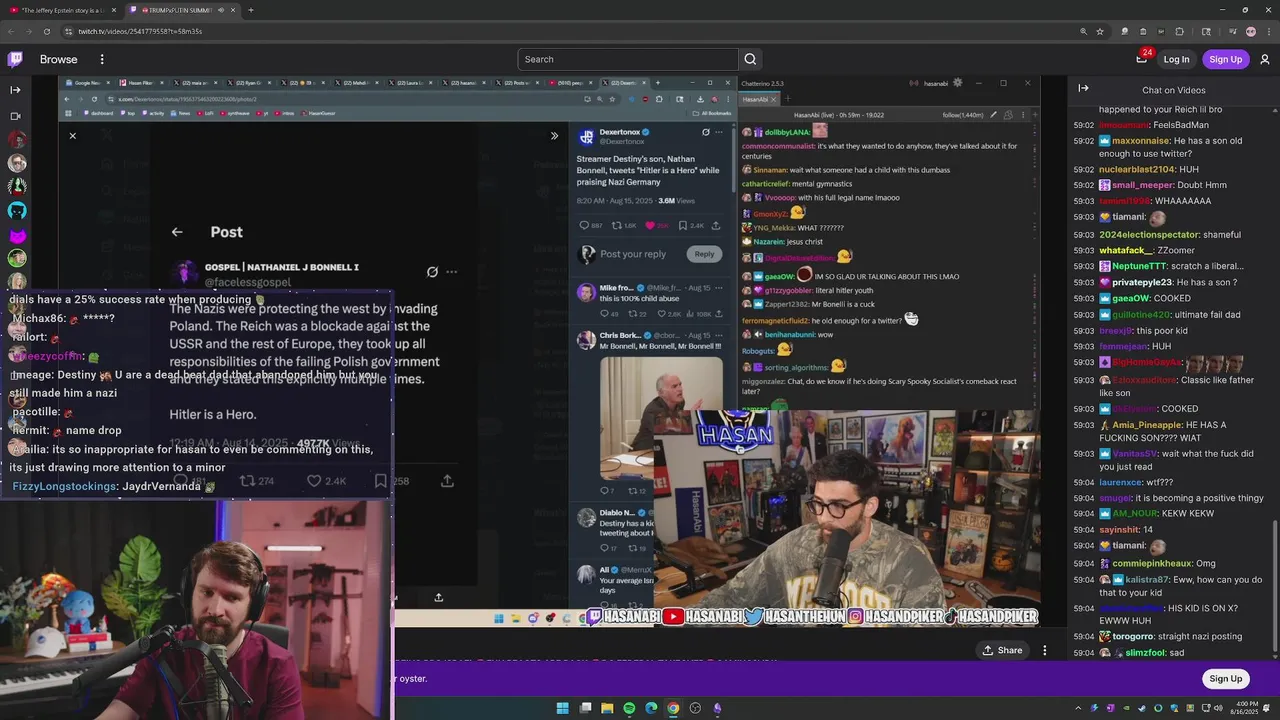Focus the Twitch Search field
1280x720 pixels.
[628, 59]
